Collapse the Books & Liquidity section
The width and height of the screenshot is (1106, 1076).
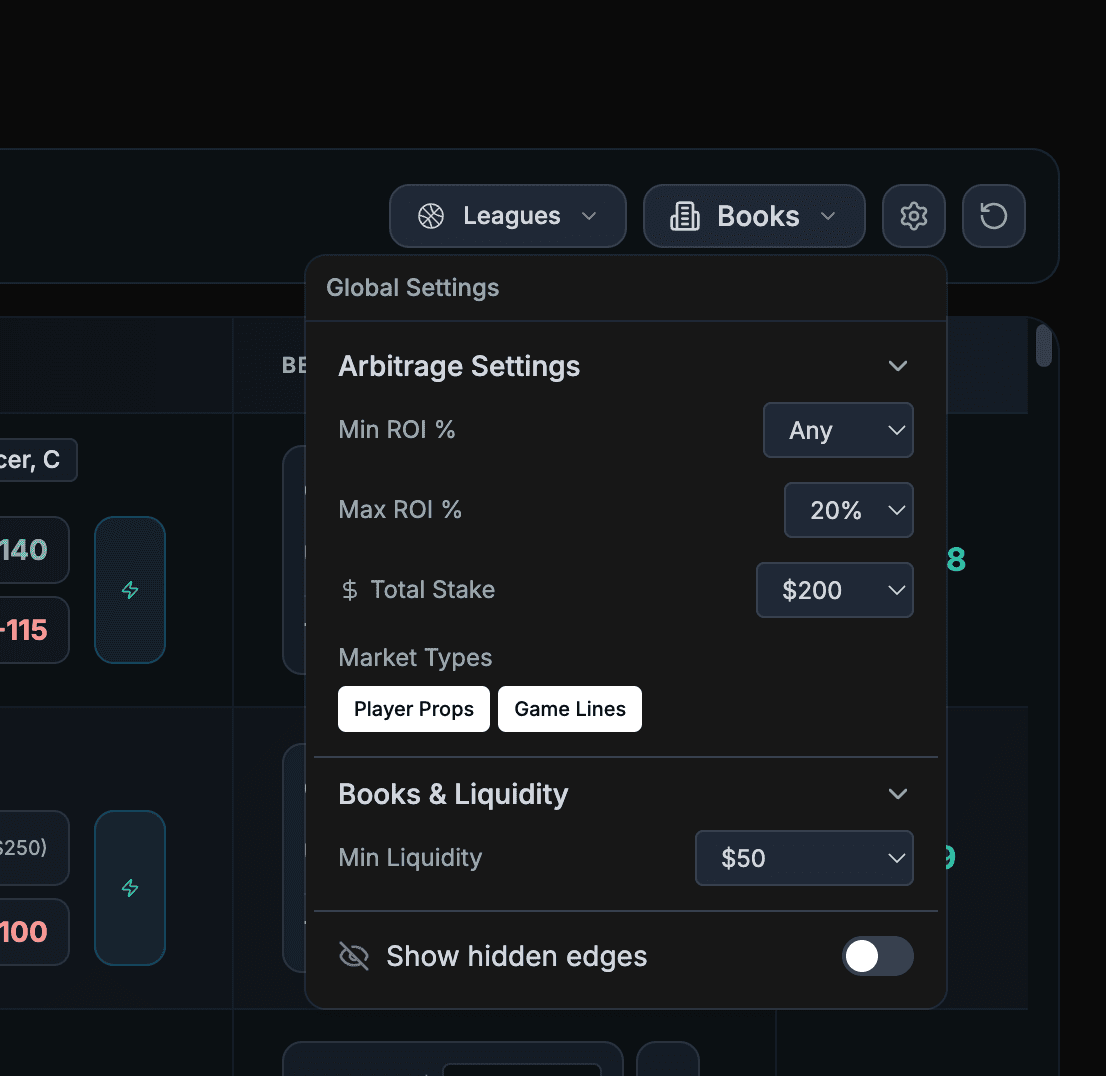pos(897,793)
